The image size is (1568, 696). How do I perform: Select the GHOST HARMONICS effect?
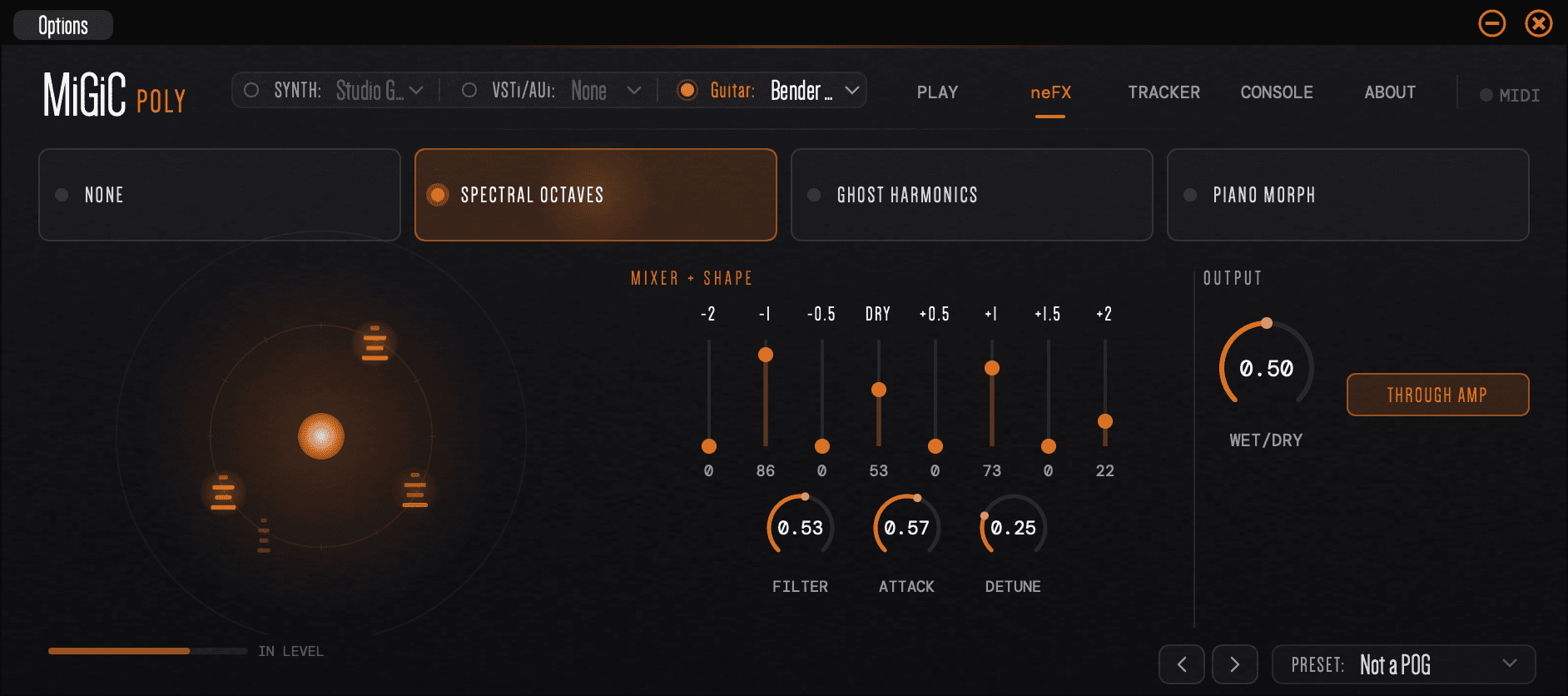tap(972, 195)
